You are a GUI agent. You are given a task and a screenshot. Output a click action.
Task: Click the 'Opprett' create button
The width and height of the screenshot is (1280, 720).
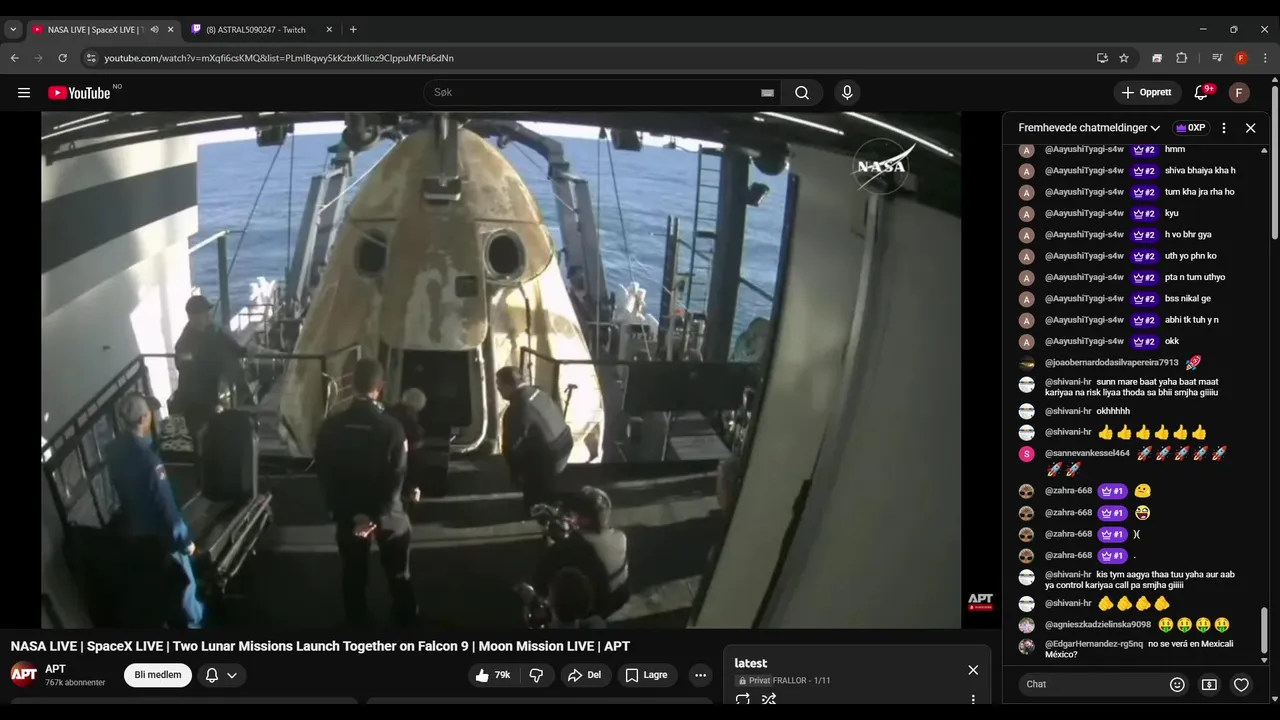tap(1147, 93)
